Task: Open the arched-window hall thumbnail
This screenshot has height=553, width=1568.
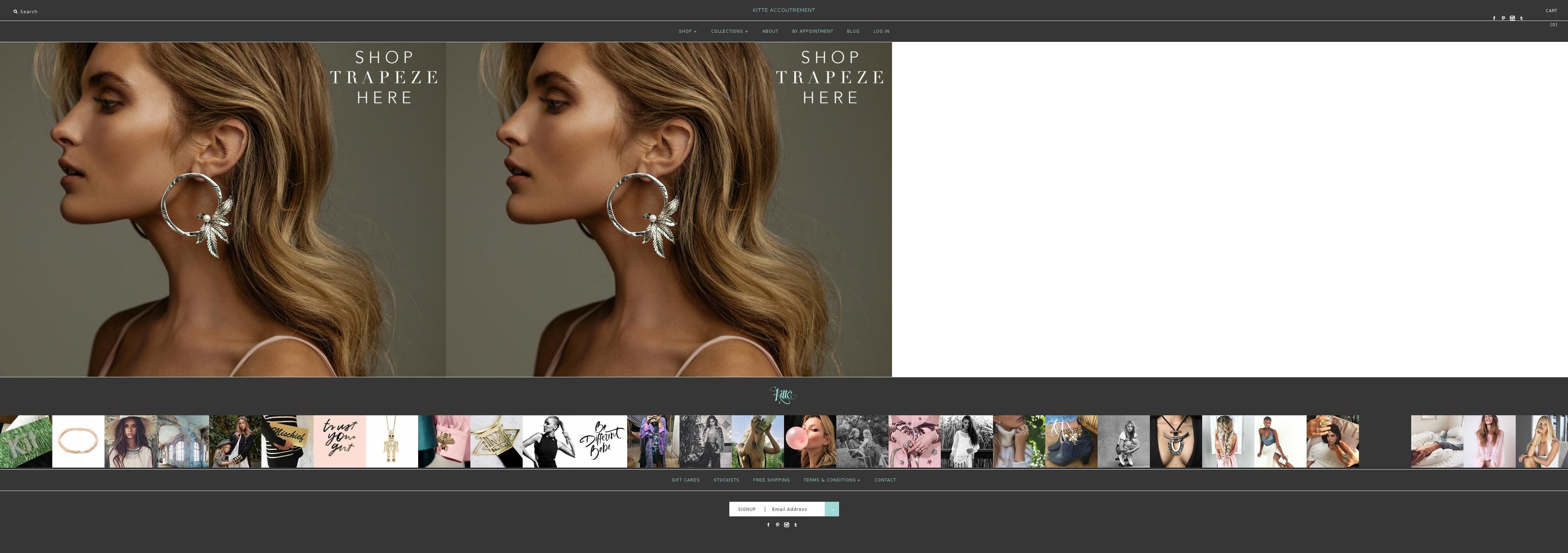Action: tap(183, 441)
